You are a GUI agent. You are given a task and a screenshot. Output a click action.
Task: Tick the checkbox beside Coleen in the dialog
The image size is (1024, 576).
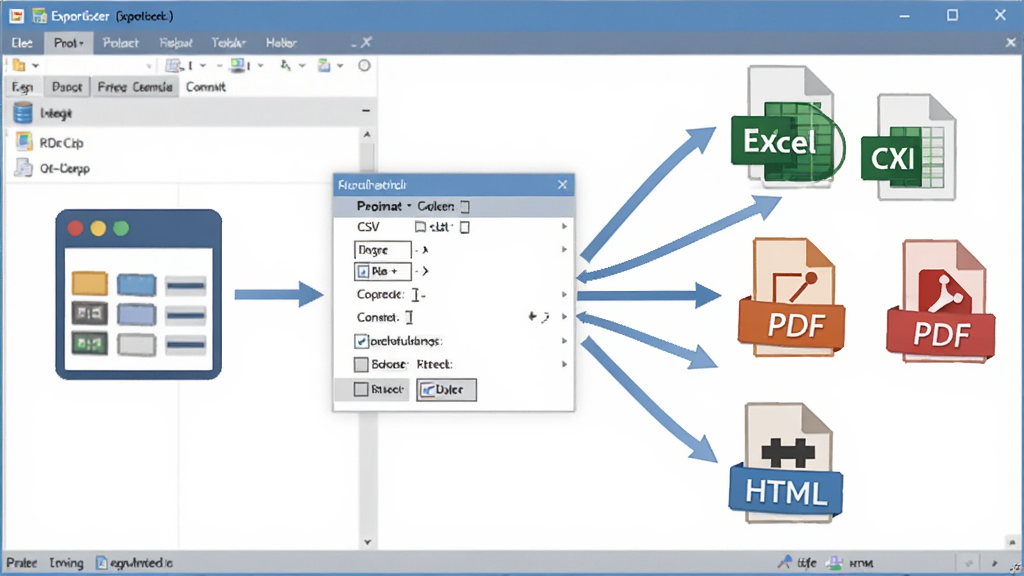465,207
